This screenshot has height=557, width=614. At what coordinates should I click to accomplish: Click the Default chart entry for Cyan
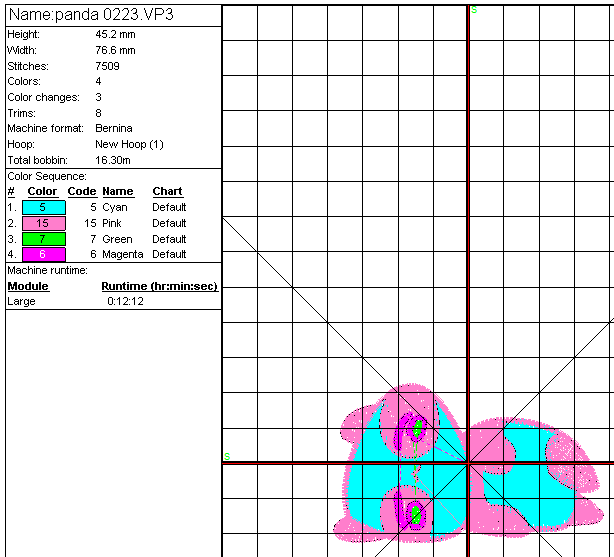pyautogui.click(x=169, y=207)
